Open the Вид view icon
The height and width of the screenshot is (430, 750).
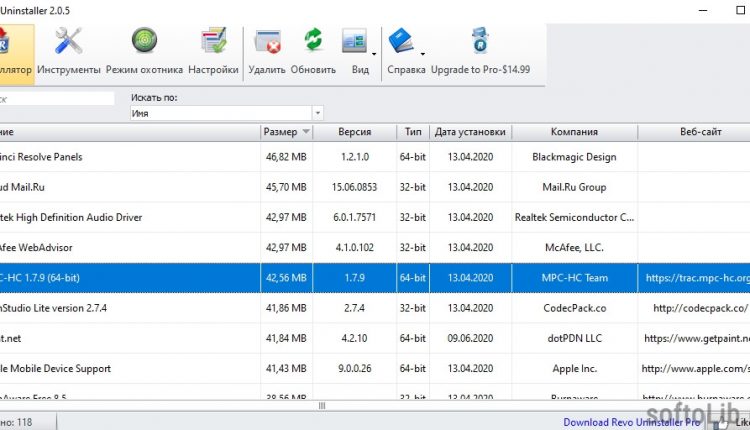(354, 41)
